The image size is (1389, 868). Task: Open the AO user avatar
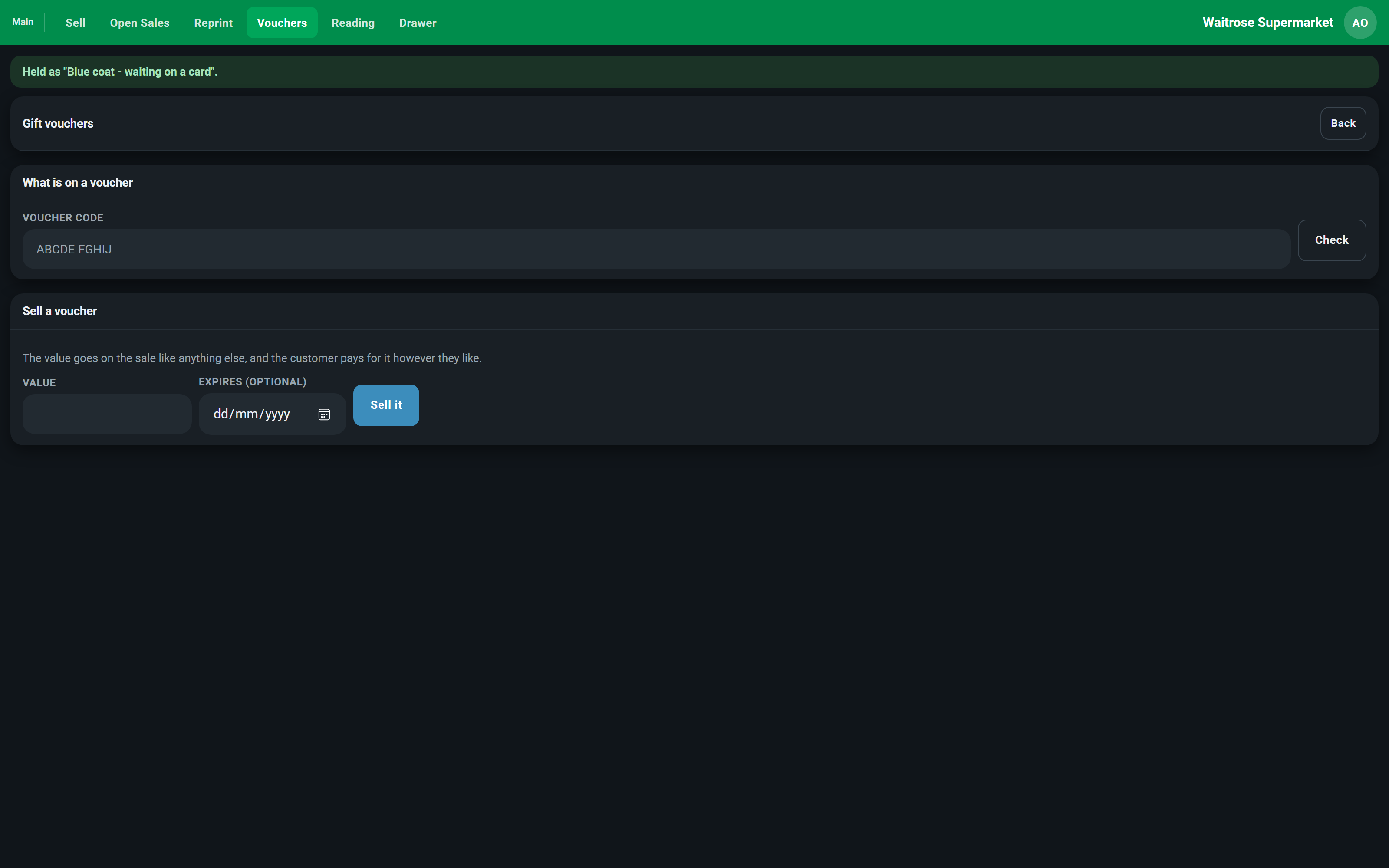[x=1360, y=23]
